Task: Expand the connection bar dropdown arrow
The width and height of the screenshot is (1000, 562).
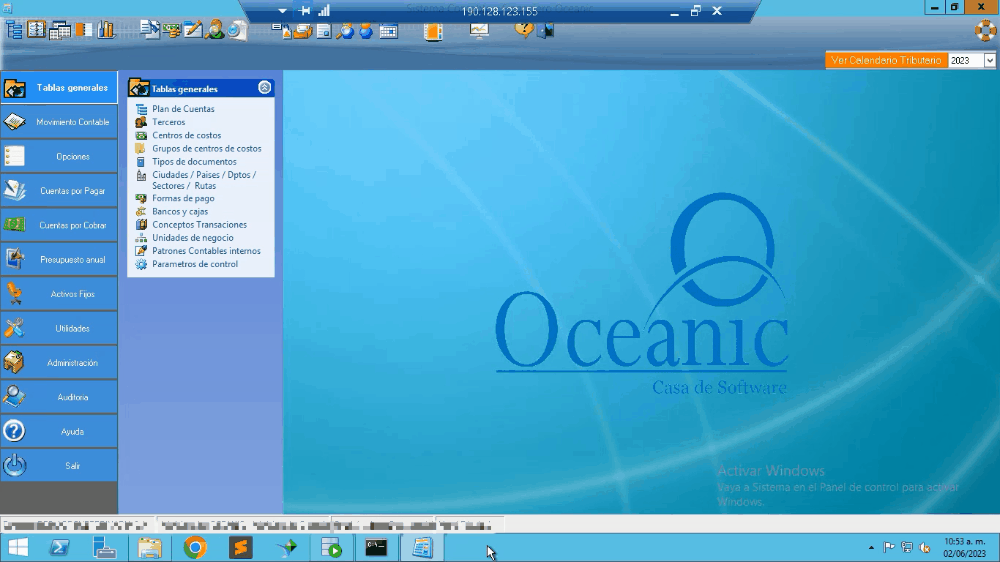Action: point(282,10)
